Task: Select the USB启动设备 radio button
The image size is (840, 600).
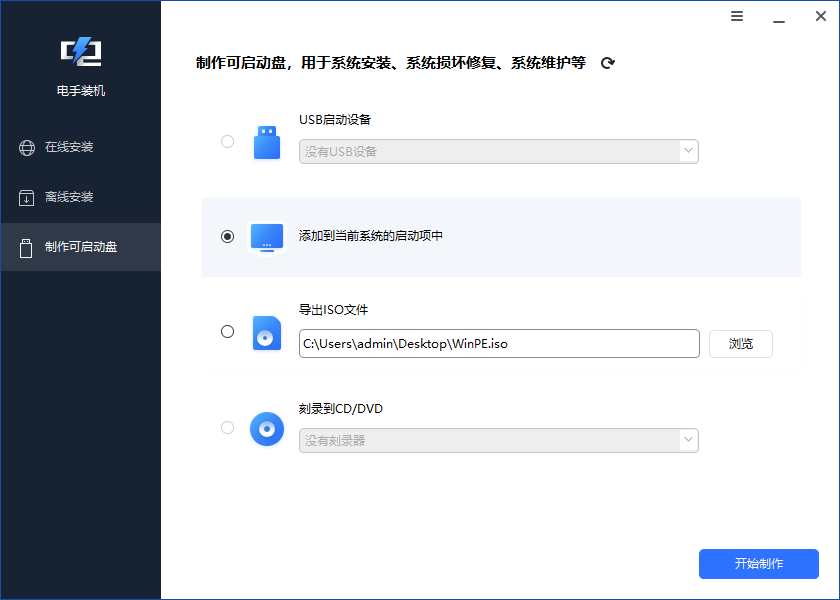Action: [x=227, y=141]
